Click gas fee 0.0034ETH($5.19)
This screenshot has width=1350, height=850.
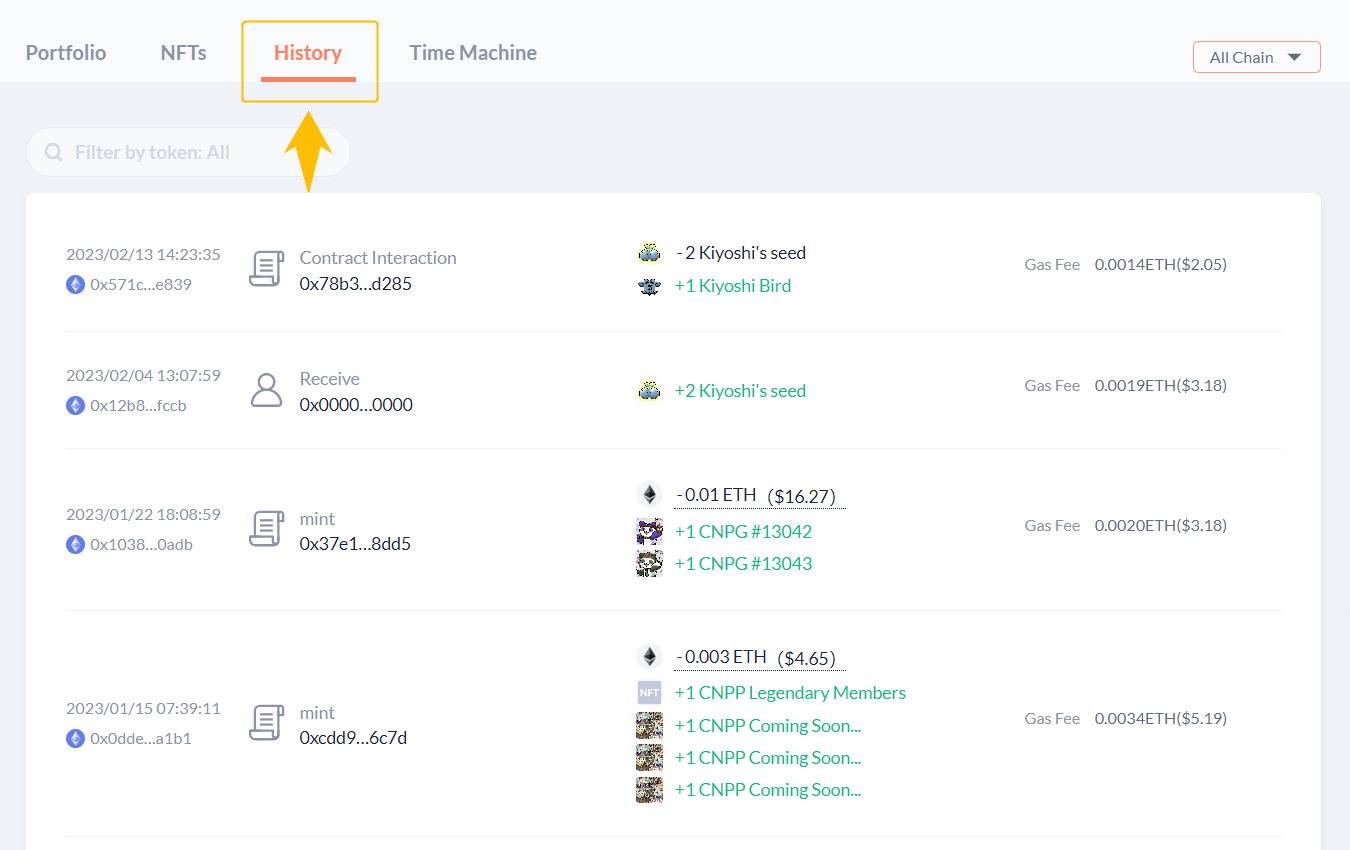point(1161,718)
